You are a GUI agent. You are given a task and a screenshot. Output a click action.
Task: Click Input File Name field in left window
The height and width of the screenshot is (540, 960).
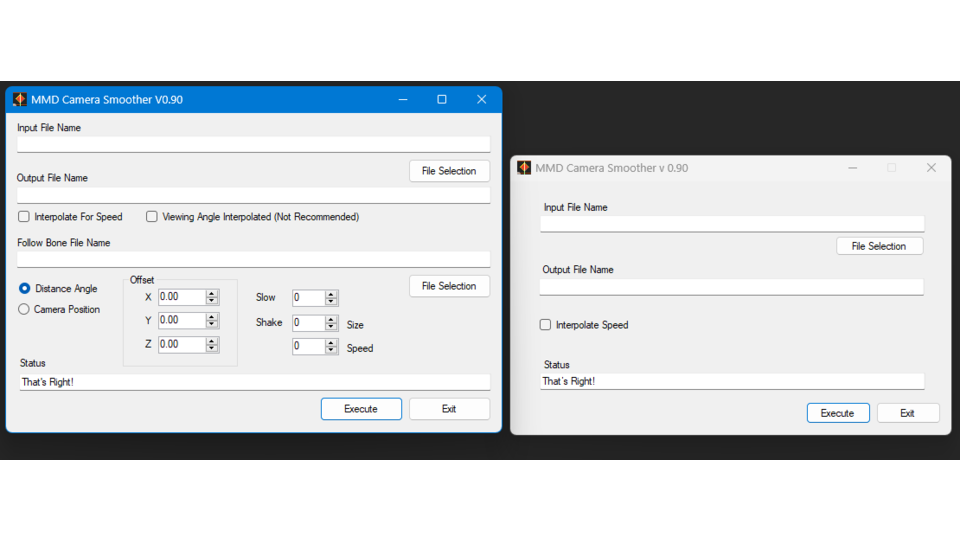(253, 144)
